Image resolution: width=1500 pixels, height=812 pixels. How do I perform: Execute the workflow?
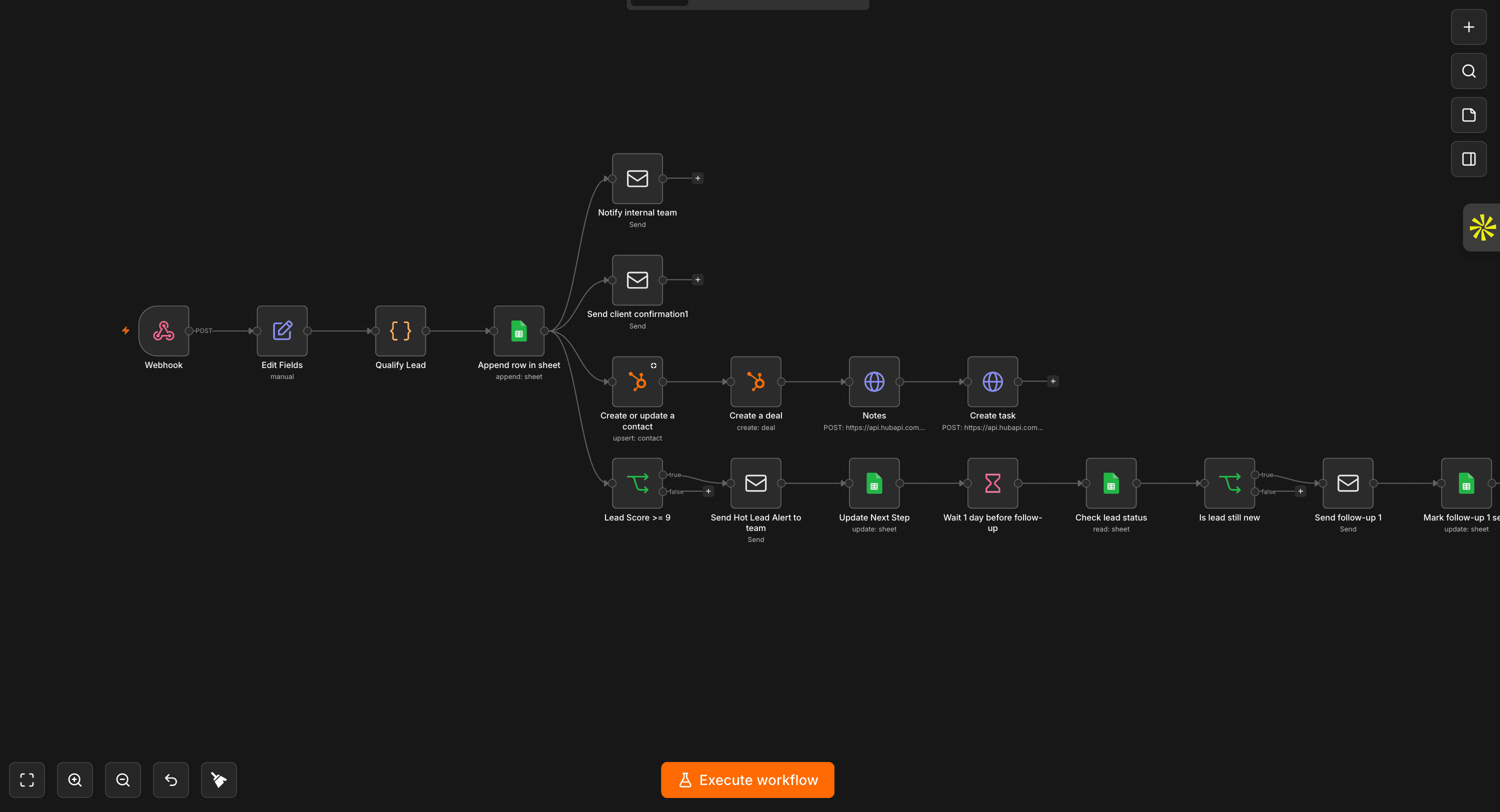pyautogui.click(x=747, y=779)
